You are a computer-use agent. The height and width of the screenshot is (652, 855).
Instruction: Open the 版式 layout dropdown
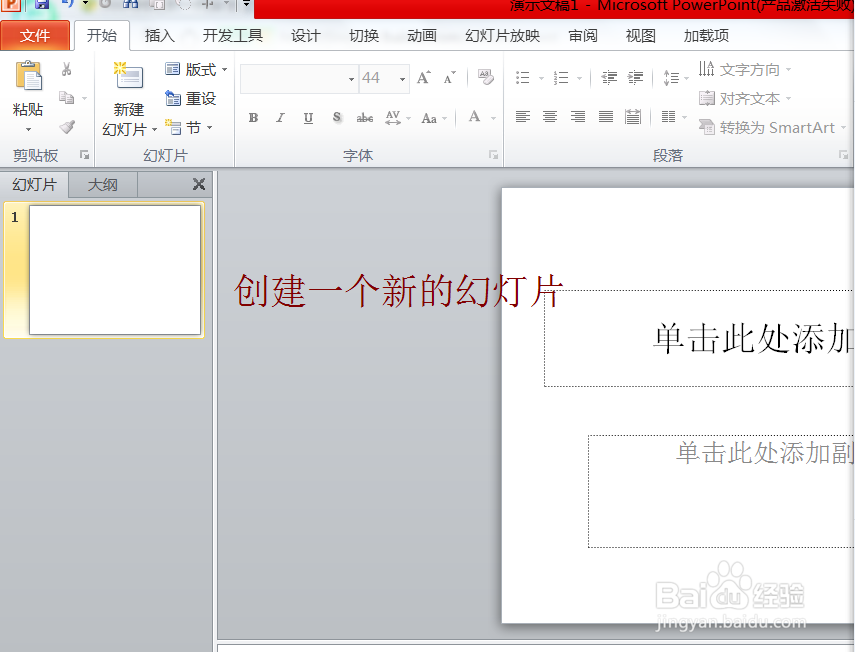(x=196, y=69)
